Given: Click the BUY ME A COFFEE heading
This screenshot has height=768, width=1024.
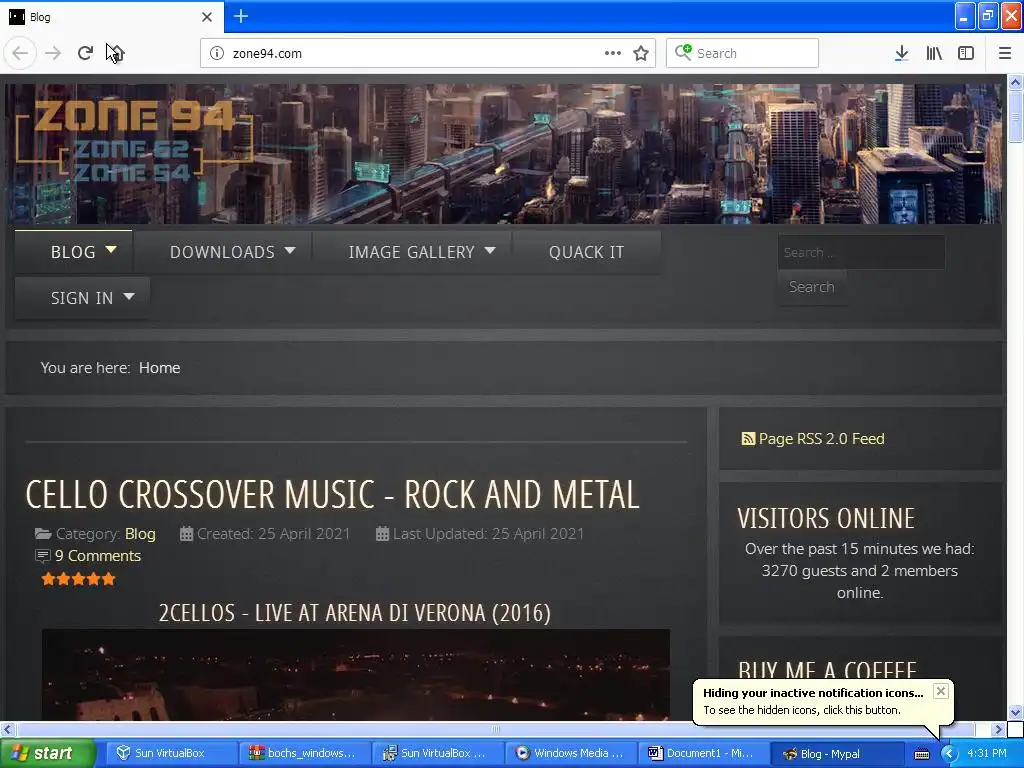Looking at the screenshot, I should (x=827, y=669).
